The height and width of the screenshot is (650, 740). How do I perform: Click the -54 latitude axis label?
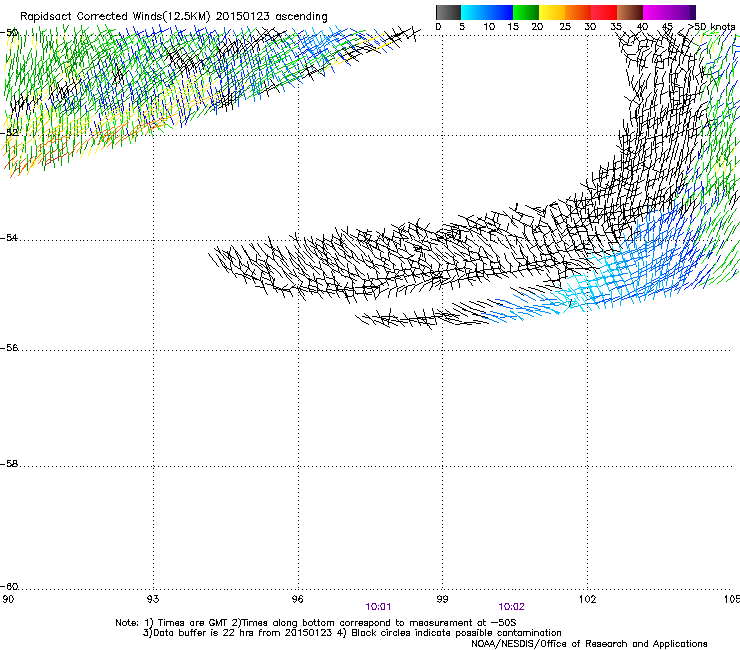click(x=9, y=237)
